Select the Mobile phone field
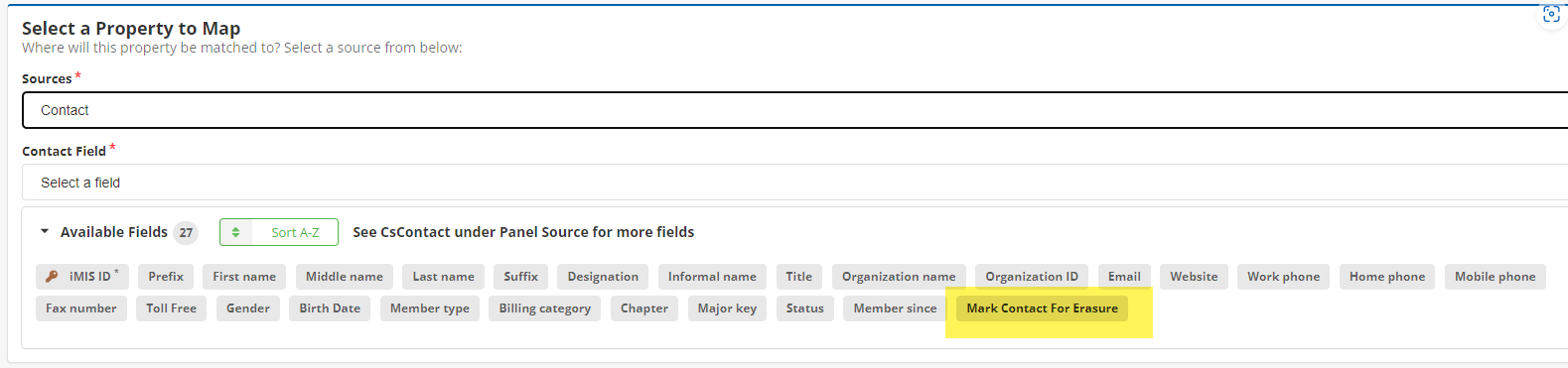The height and width of the screenshot is (368, 1568). pos(1495,277)
